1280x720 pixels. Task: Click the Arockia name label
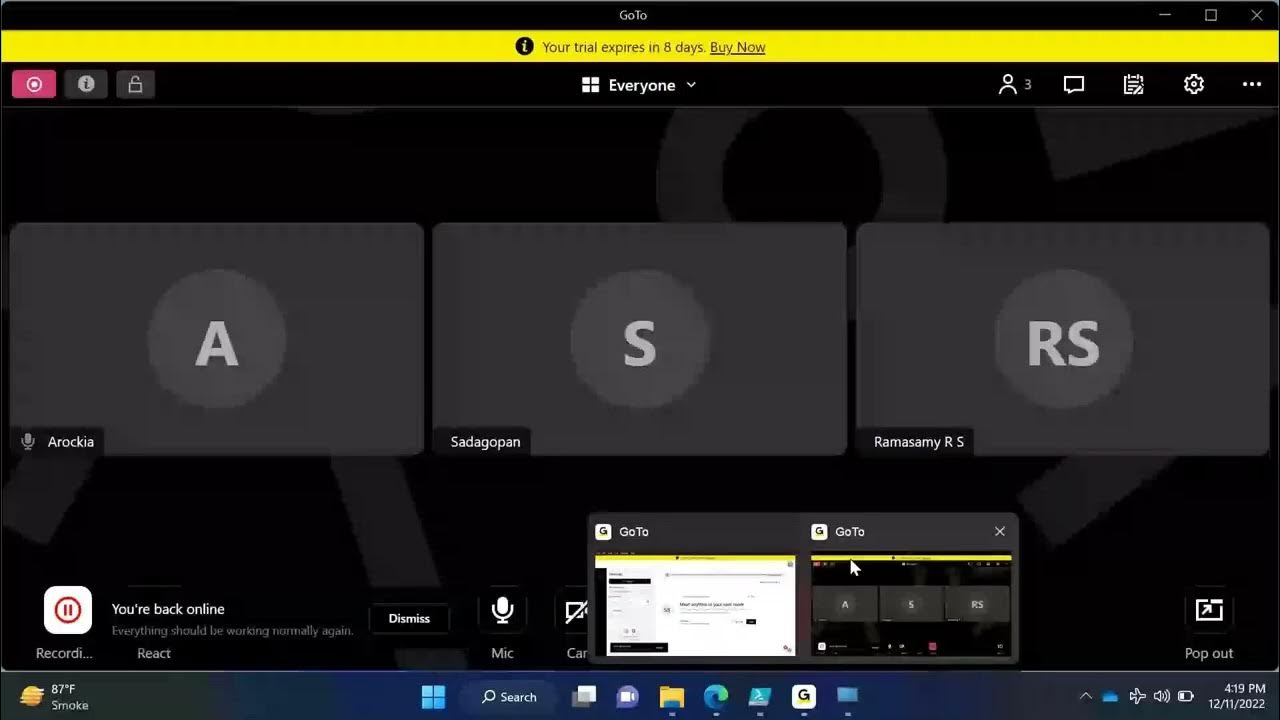[71, 441]
